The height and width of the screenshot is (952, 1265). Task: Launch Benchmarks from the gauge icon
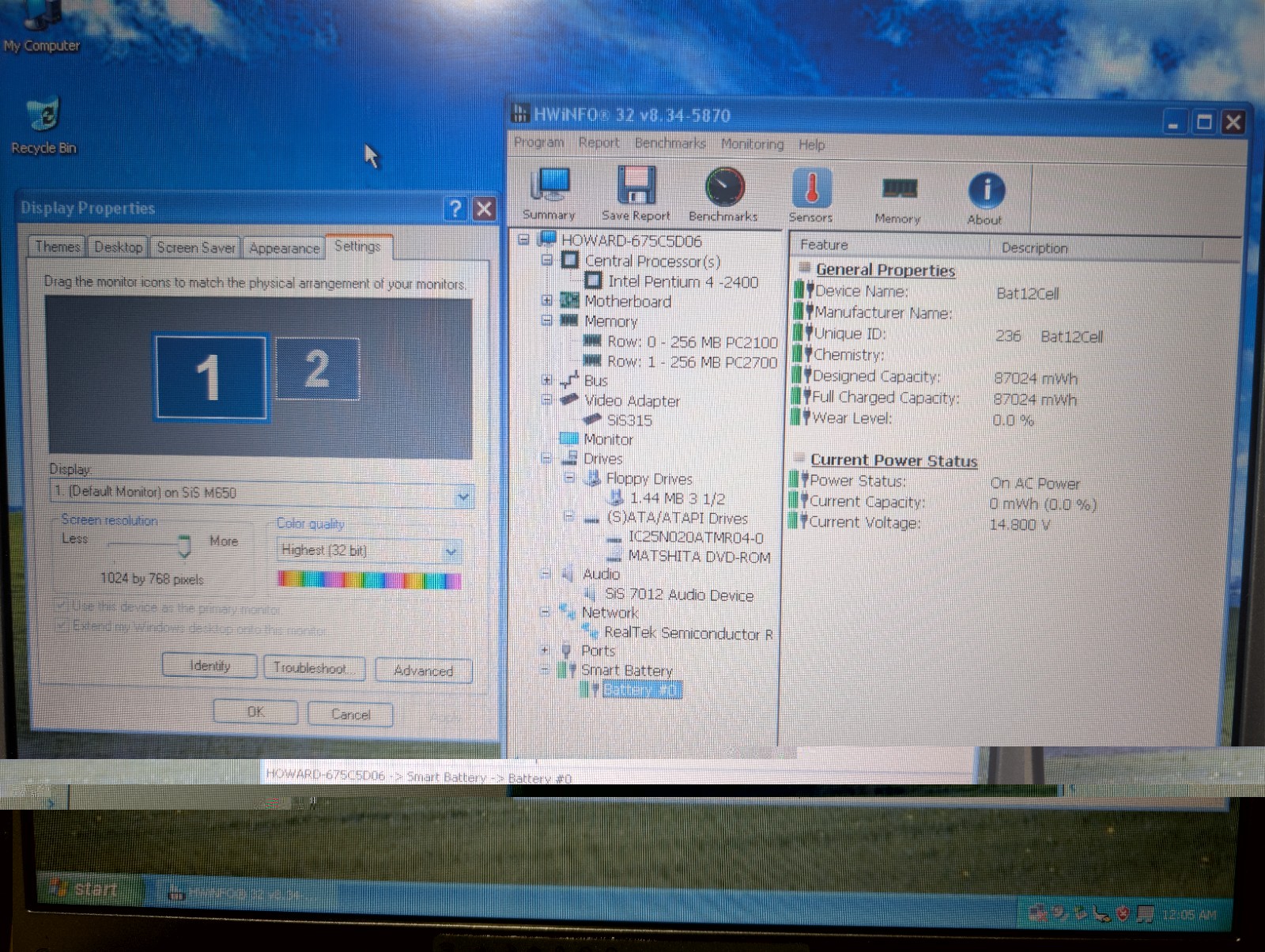pyautogui.click(x=723, y=194)
